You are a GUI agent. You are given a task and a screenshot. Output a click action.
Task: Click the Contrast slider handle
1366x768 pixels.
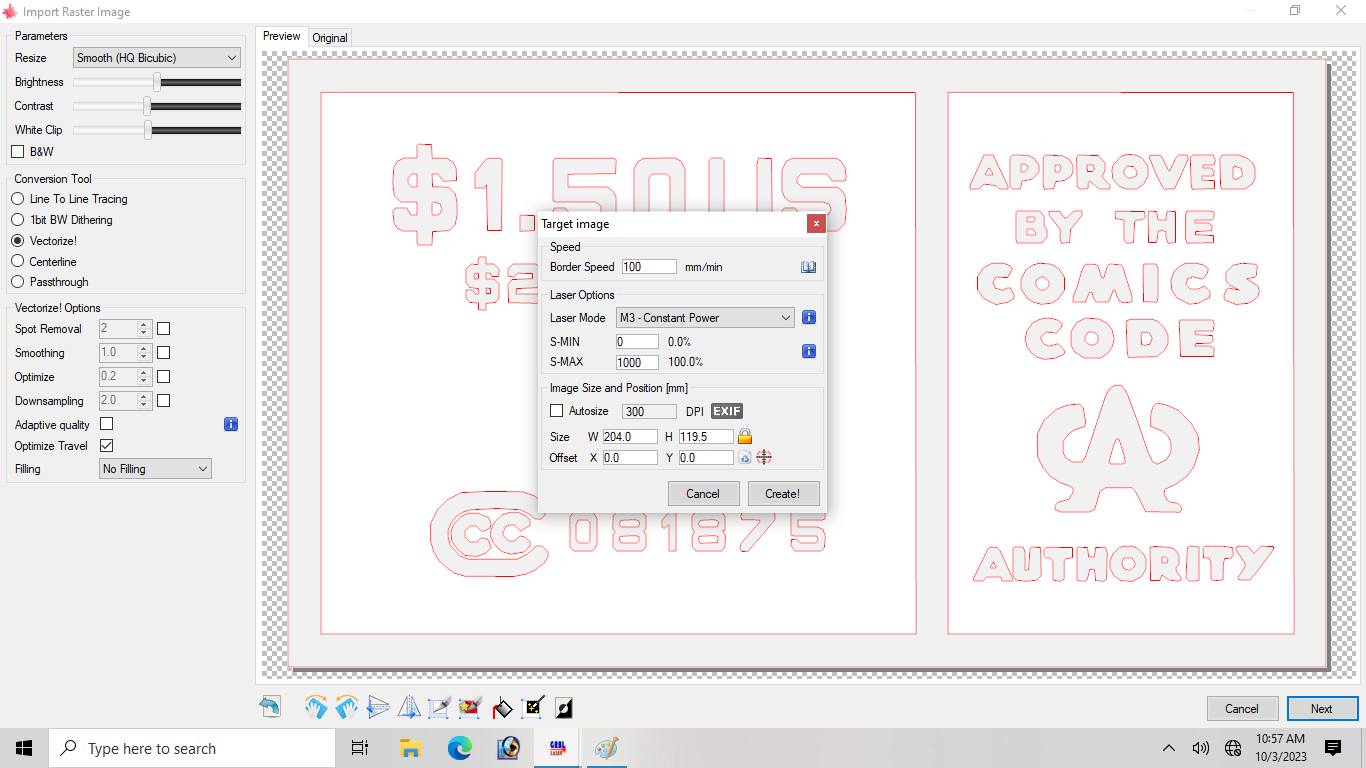click(x=147, y=106)
